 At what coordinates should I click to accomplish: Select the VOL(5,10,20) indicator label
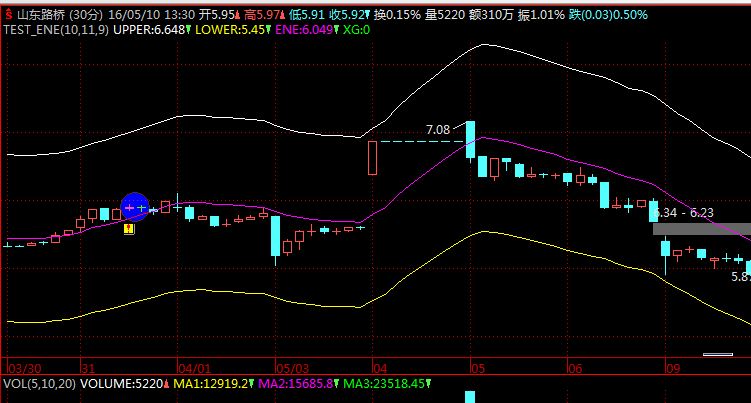pyautogui.click(x=38, y=383)
